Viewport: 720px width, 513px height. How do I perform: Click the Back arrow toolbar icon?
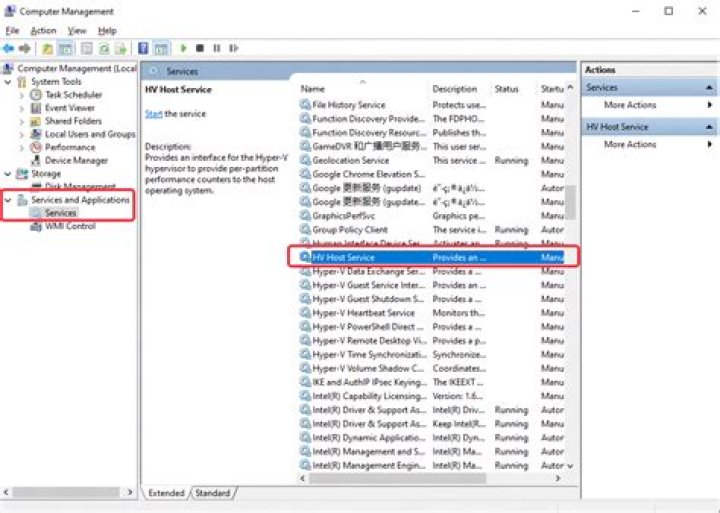(8, 48)
